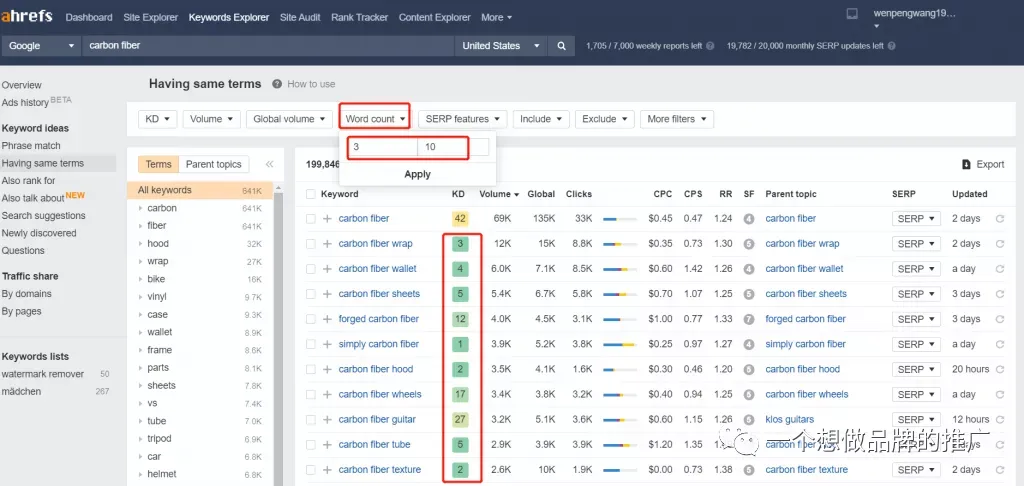Click SF badge in forged carbon fiber row
Viewport: 1024px width, 486px height.
749,319
